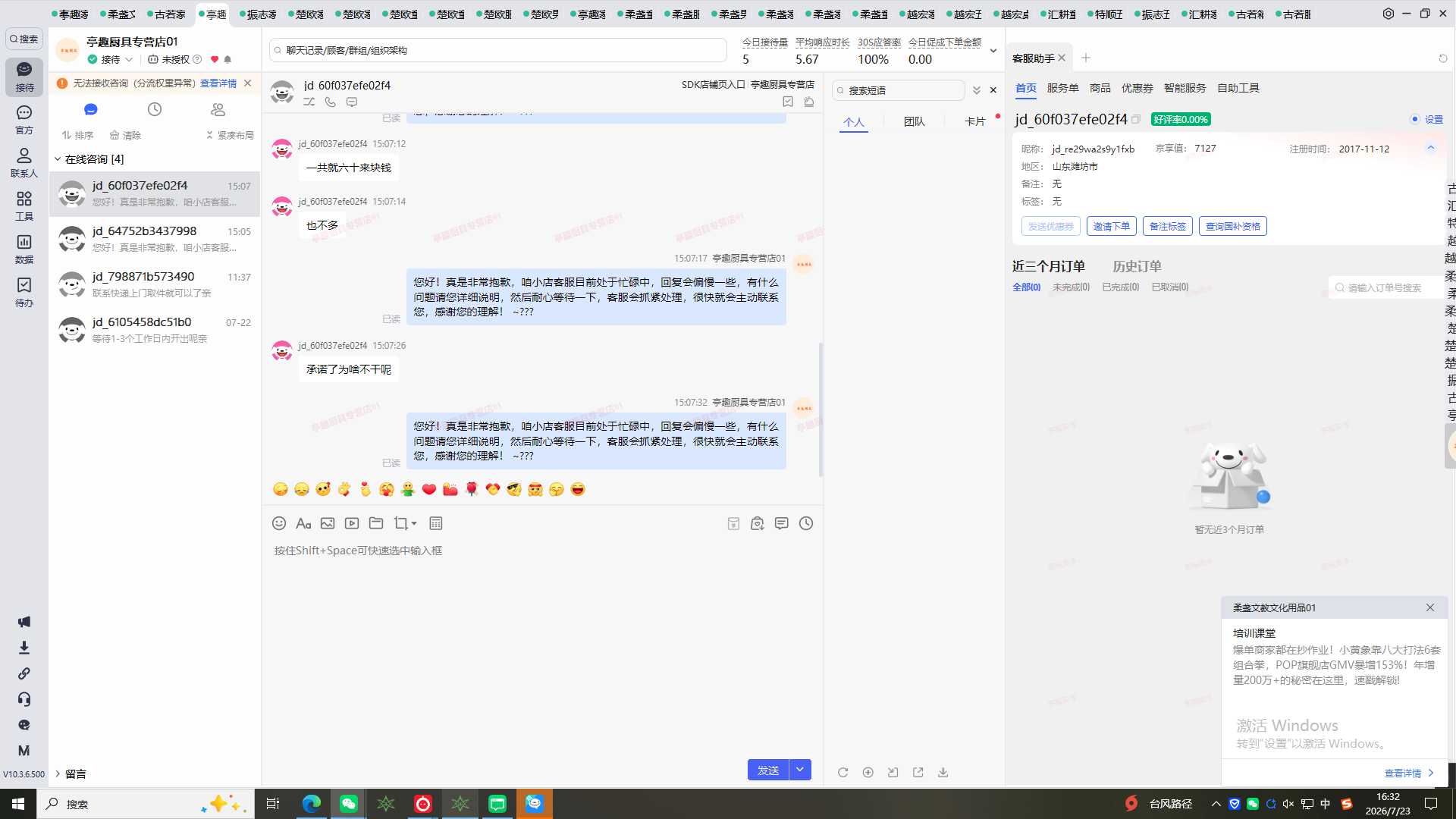Click the screenshot crop tool icon
Viewport: 1456px width, 819px height.
(400, 523)
